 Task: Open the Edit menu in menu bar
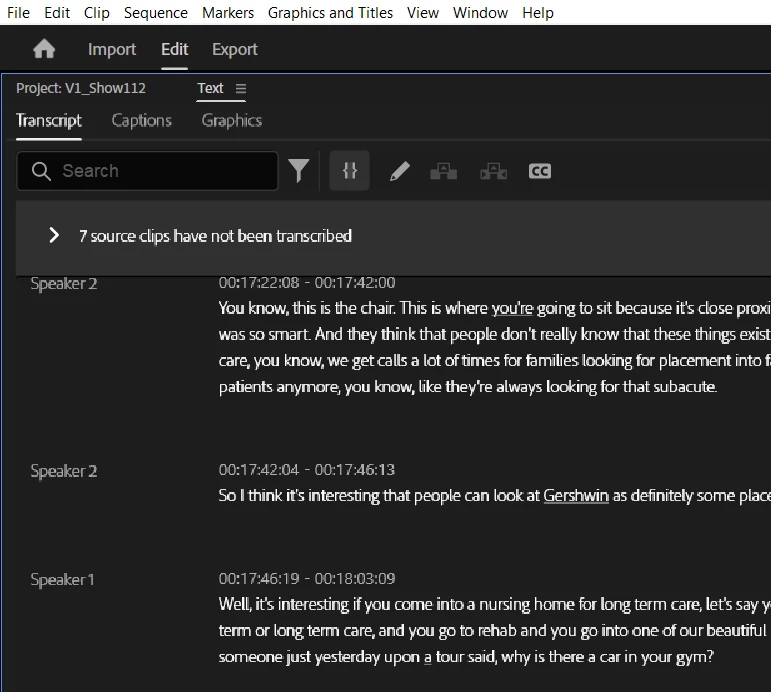click(57, 12)
